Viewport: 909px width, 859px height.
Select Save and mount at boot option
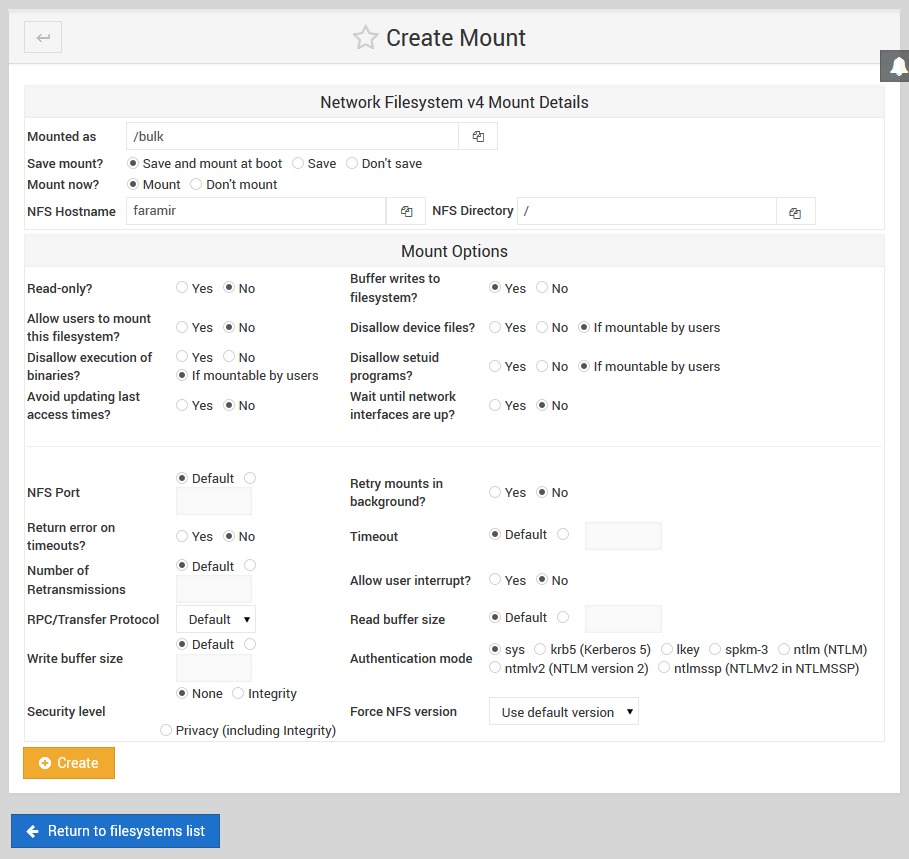(133, 163)
